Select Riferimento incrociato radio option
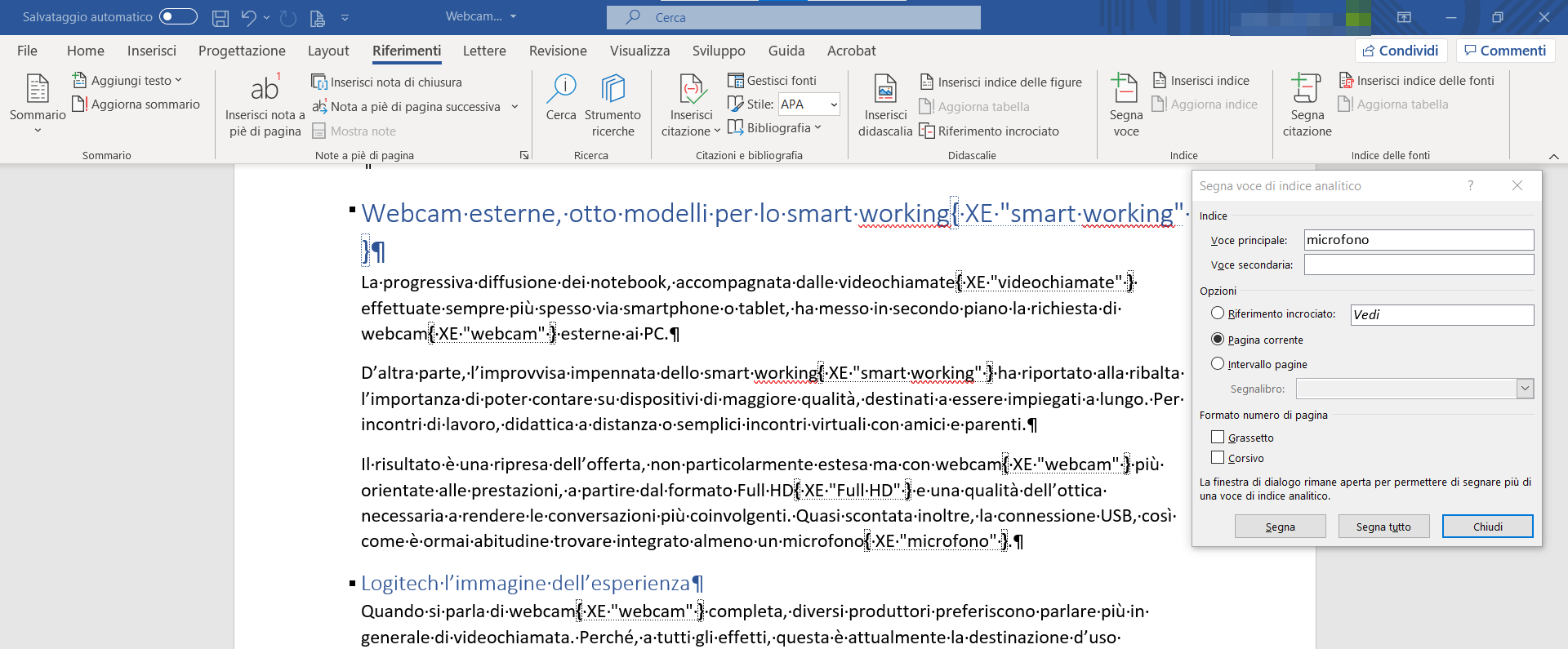 pos(1218,313)
